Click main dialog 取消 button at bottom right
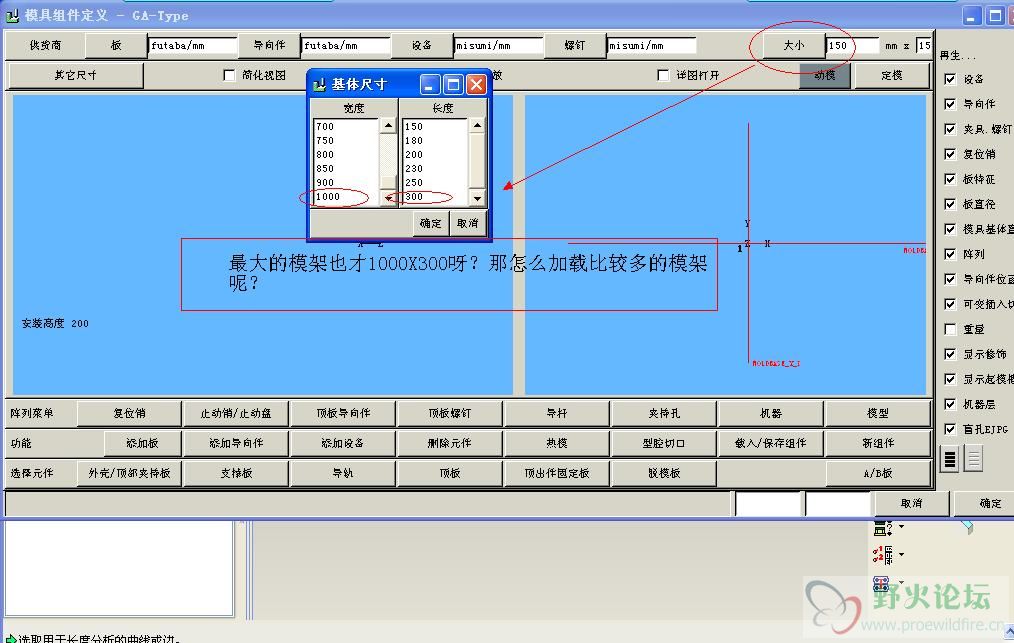1014x643 pixels. click(911, 503)
